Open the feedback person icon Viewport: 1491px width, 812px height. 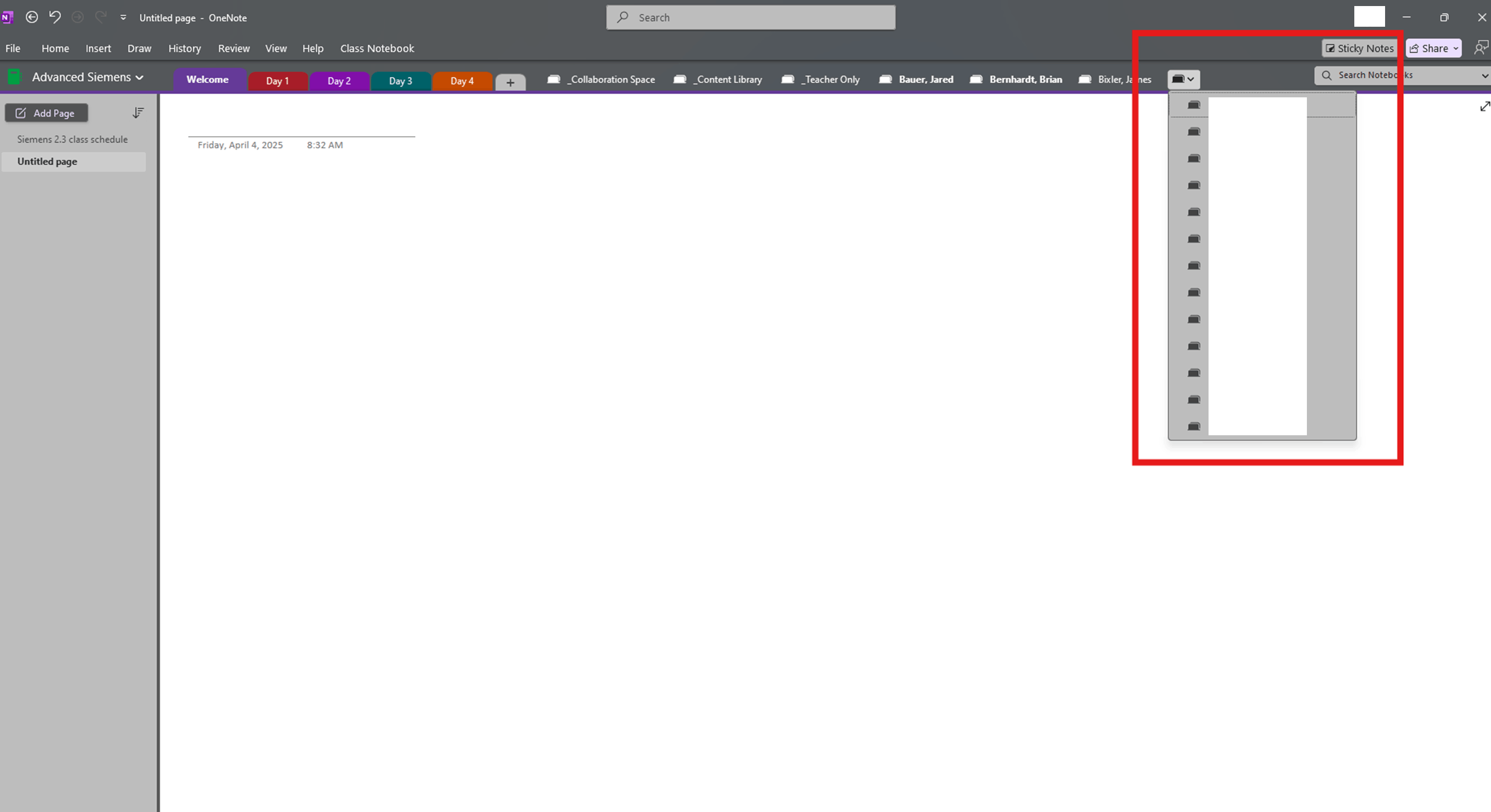[1480, 48]
